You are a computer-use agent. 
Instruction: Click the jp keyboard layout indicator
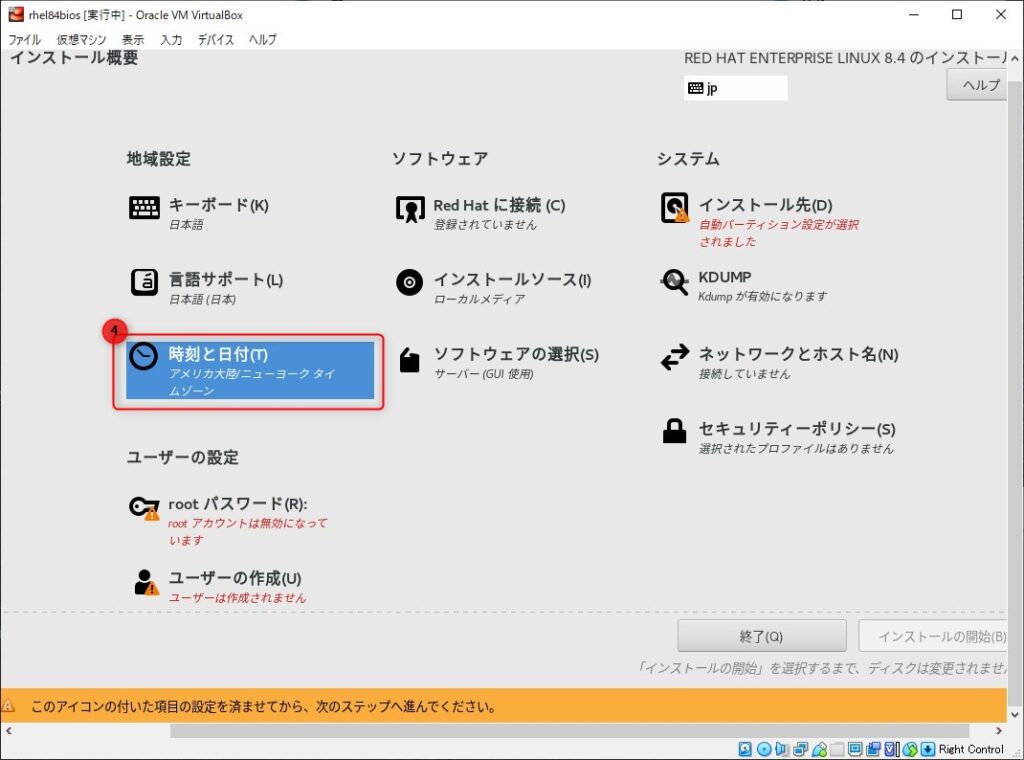click(735, 88)
